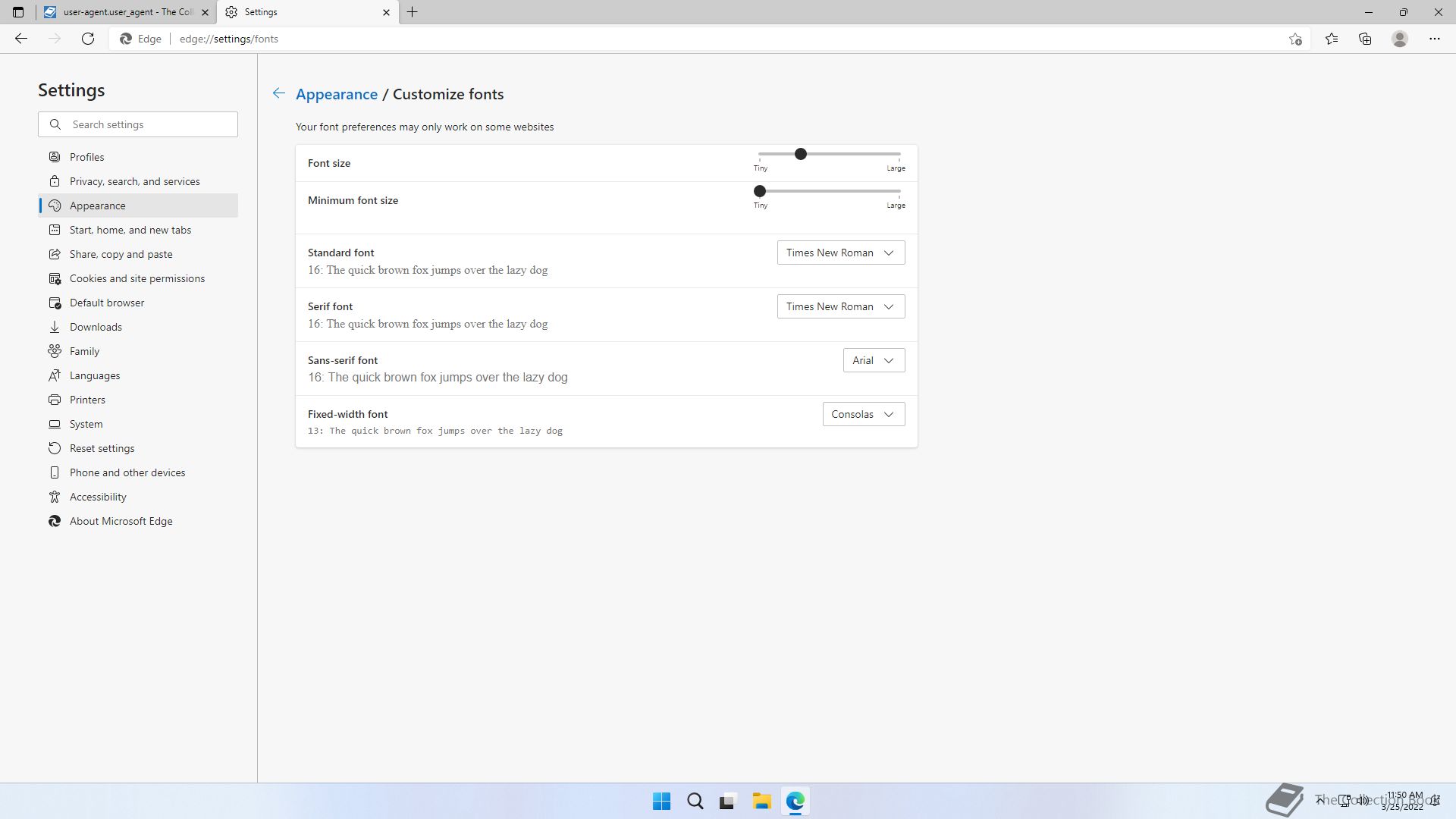Click the back arrow next to Appearance
The image size is (1456, 819).
click(x=278, y=93)
